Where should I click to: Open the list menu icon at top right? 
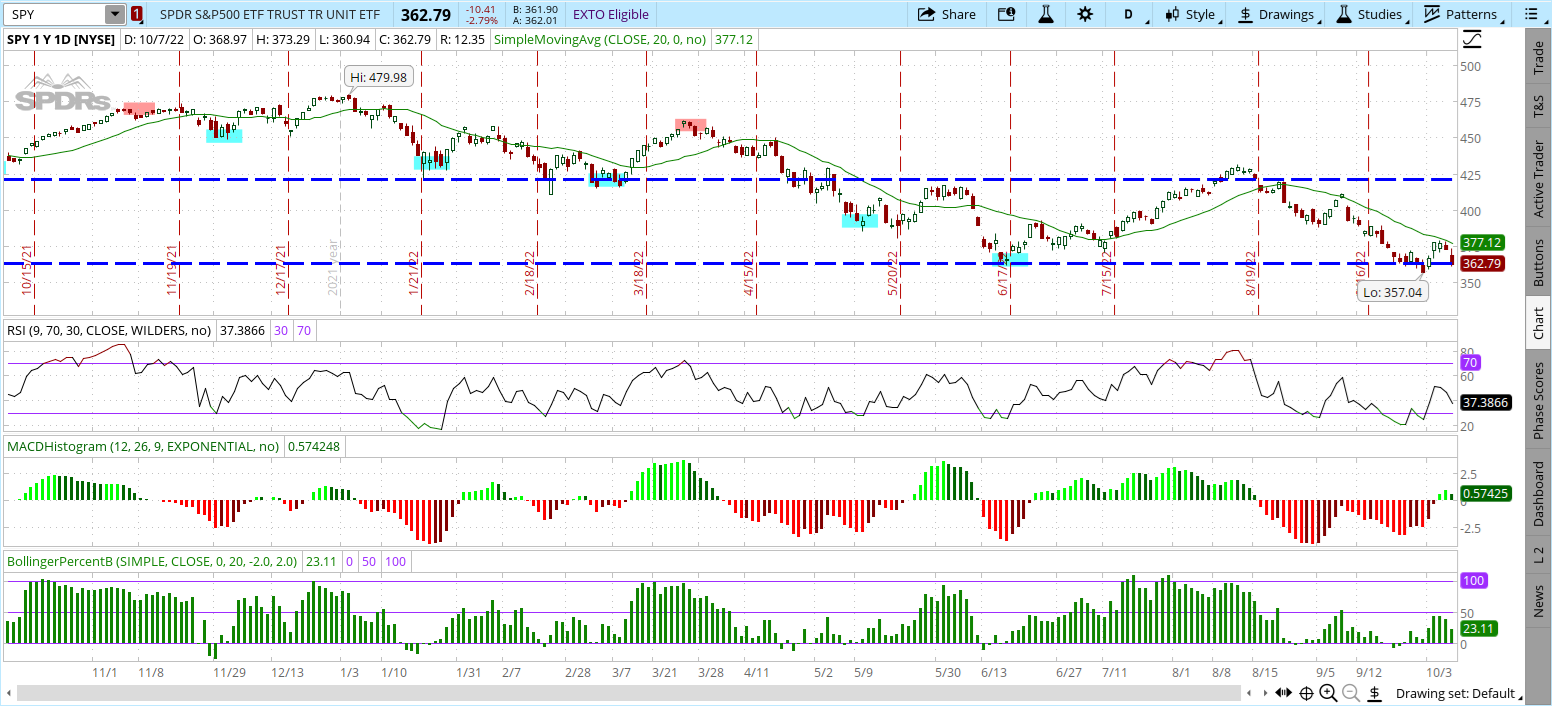1531,14
